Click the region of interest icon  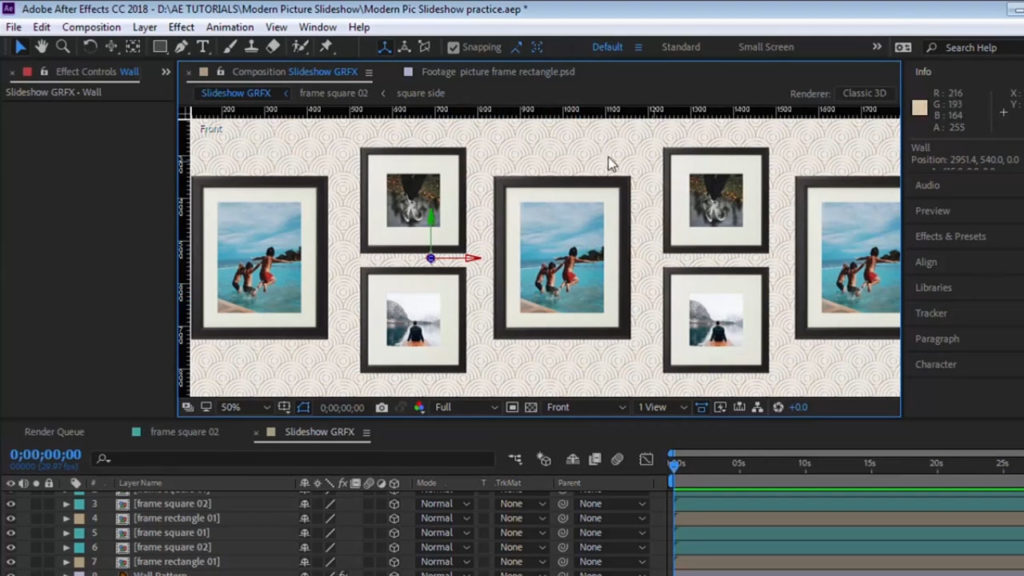click(512, 408)
